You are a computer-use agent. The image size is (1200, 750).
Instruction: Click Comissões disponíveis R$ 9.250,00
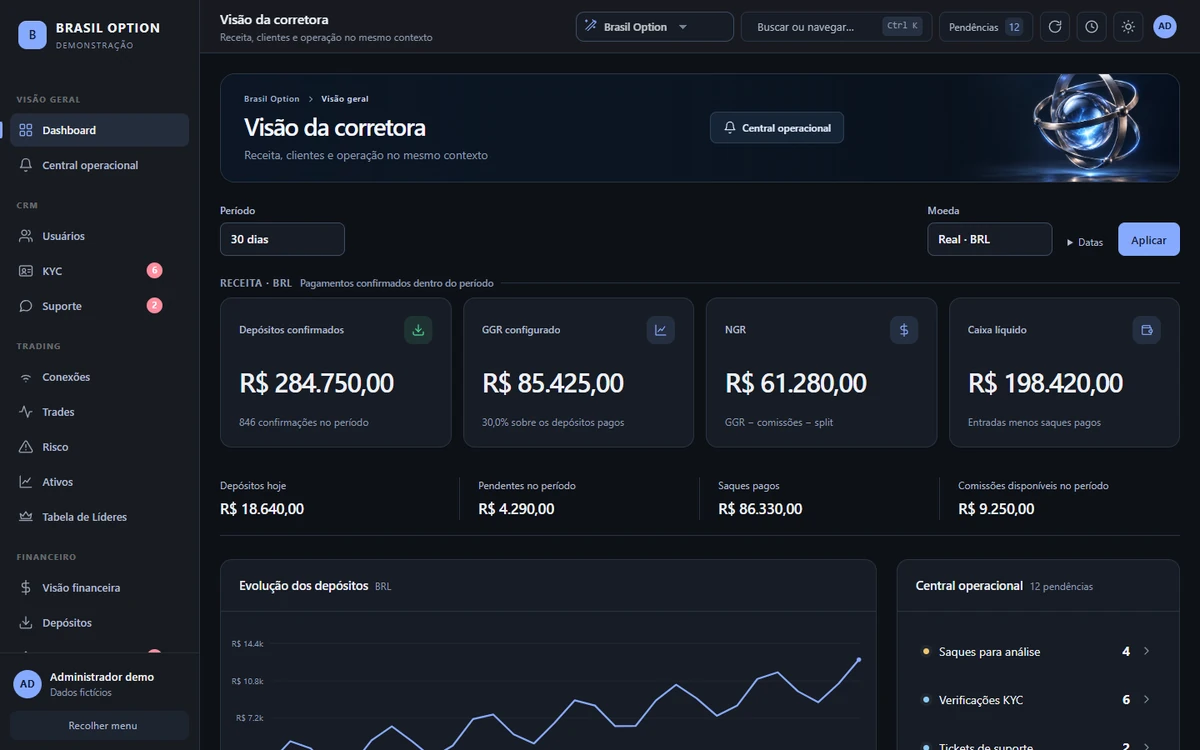996,509
